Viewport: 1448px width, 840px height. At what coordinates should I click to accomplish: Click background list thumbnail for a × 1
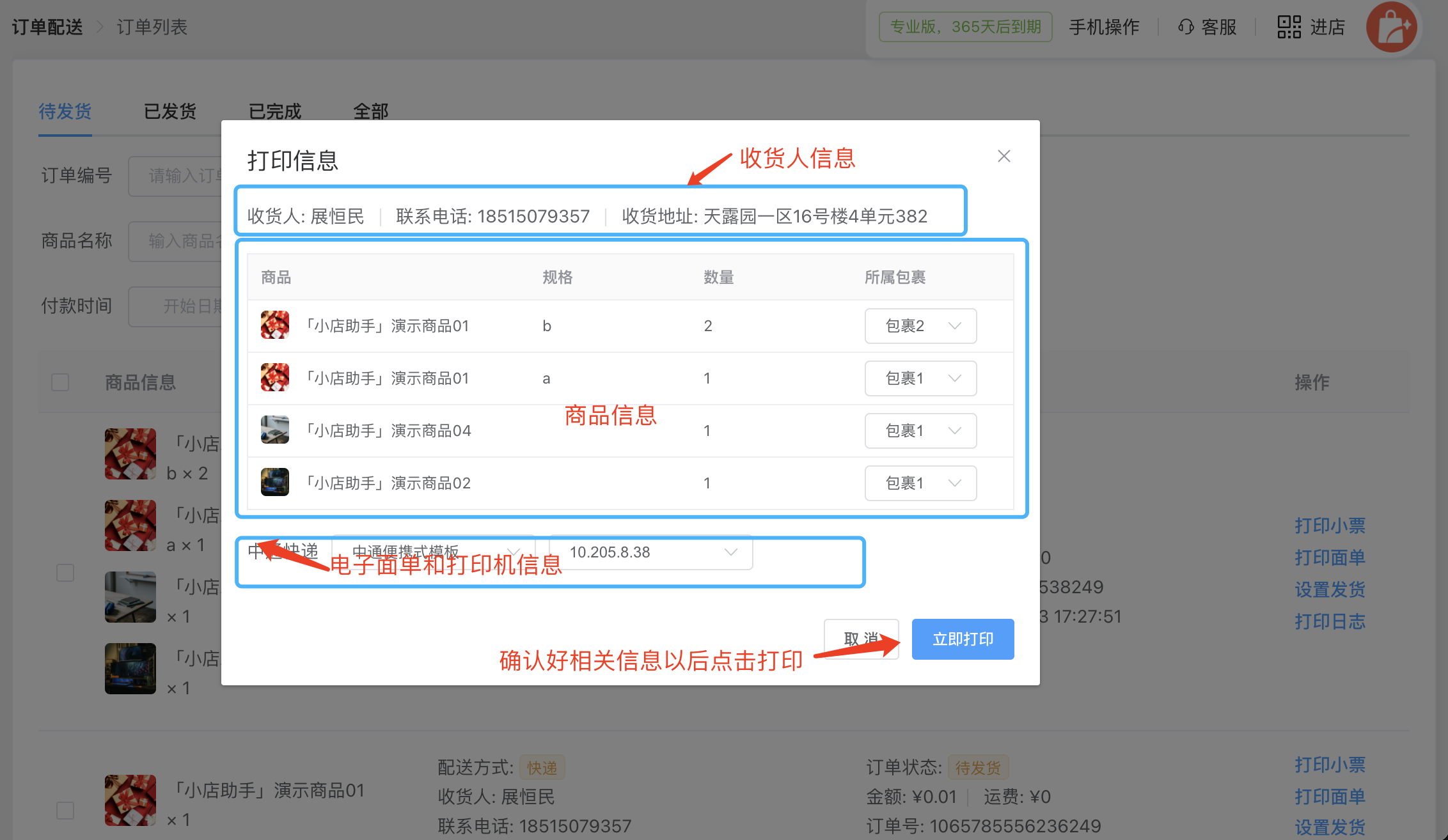pos(130,525)
